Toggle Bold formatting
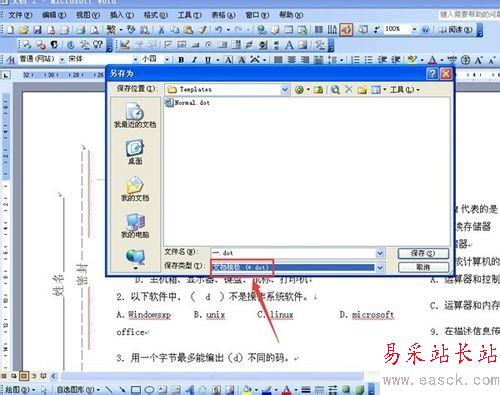 [x=181, y=60]
